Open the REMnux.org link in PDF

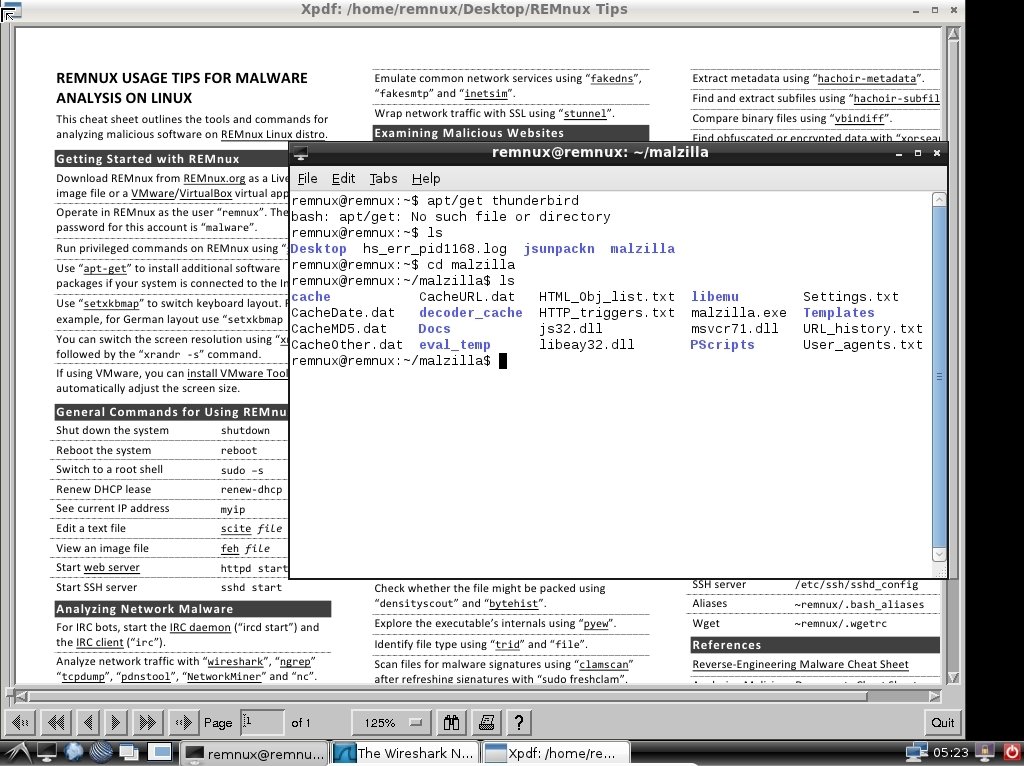point(214,178)
